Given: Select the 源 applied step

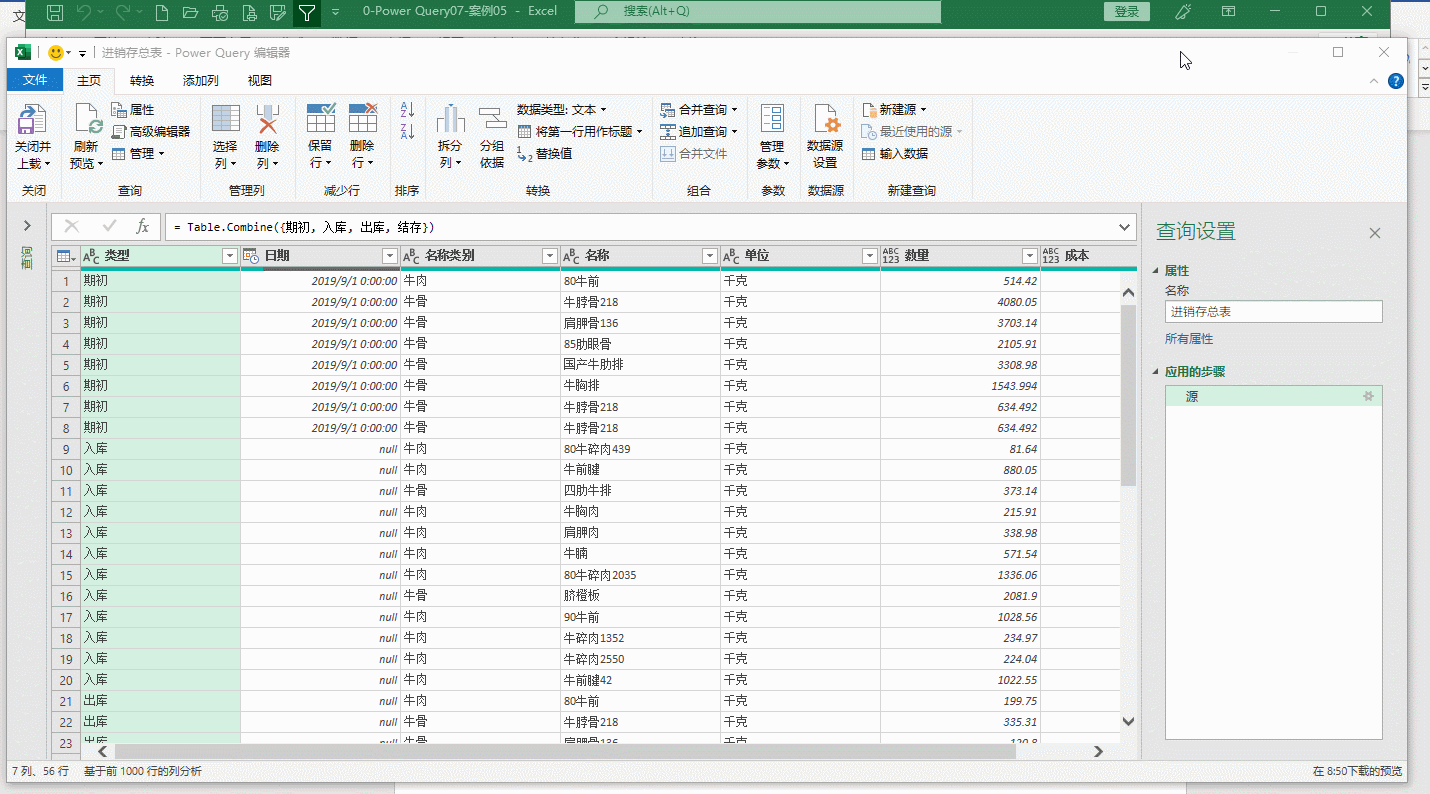Looking at the screenshot, I should pos(1274,396).
